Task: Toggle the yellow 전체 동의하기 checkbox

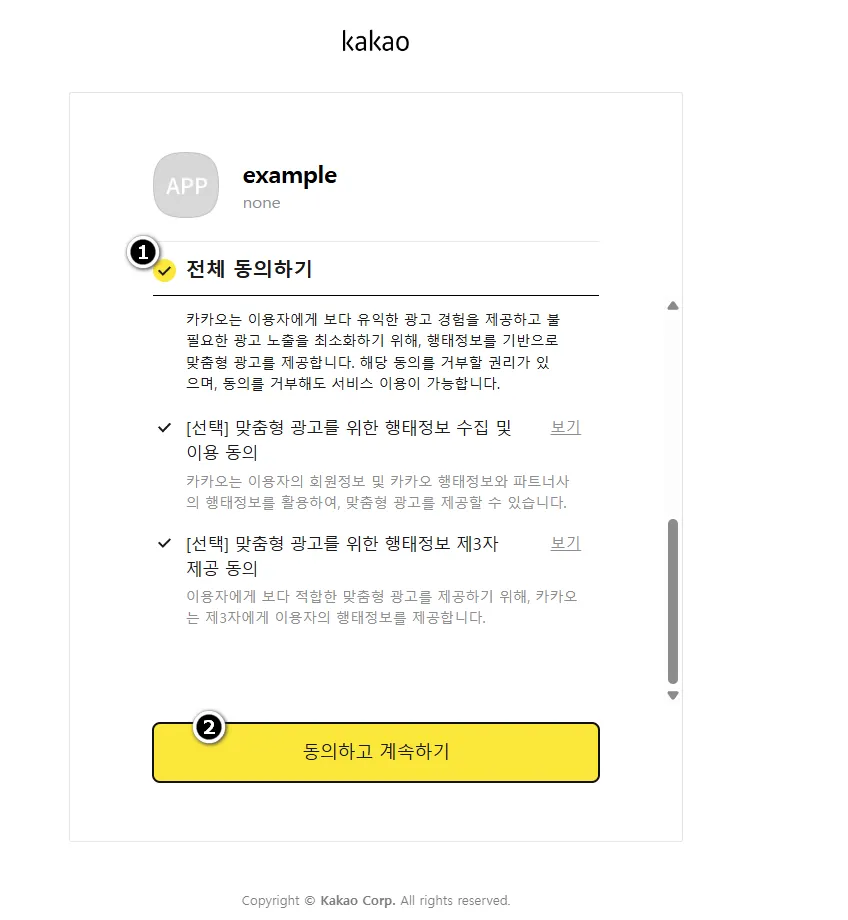Action: tap(165, 270)
